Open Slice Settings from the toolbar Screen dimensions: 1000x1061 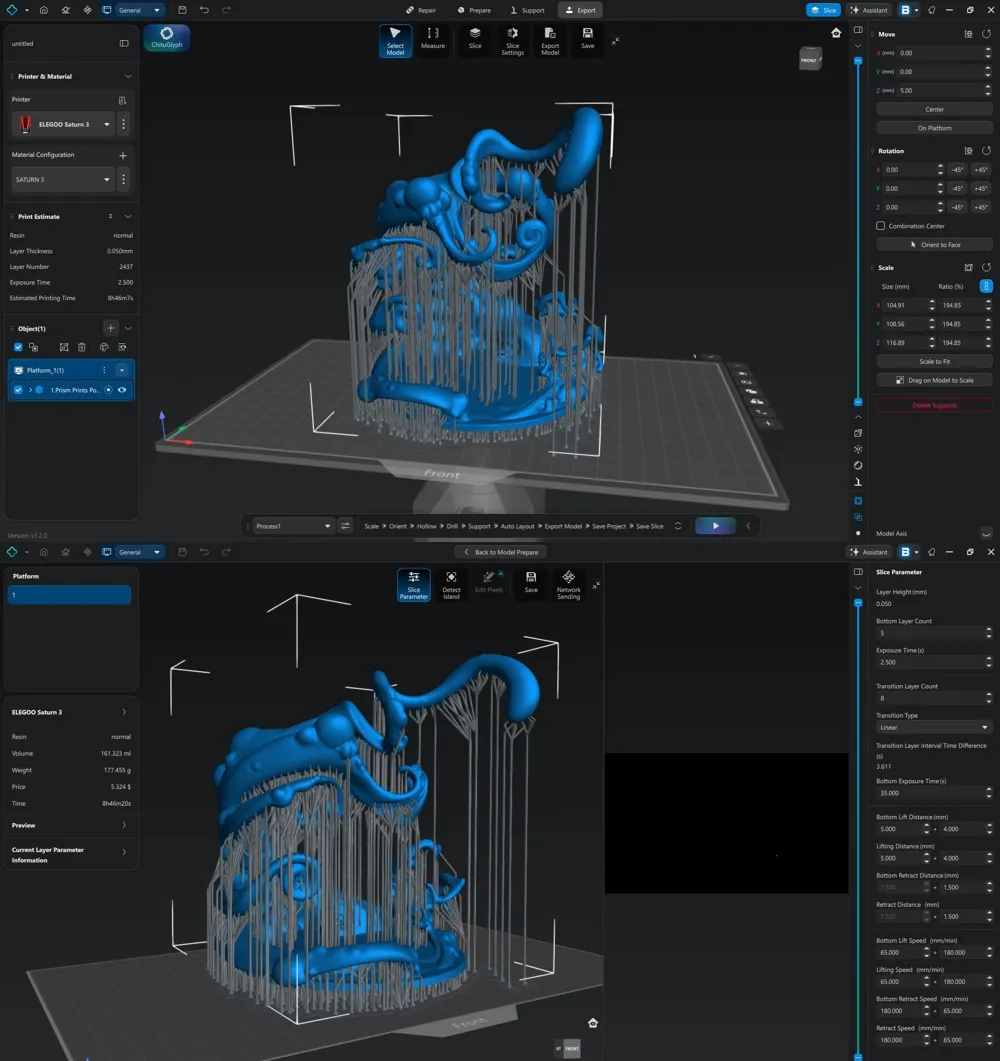(512, 41)
